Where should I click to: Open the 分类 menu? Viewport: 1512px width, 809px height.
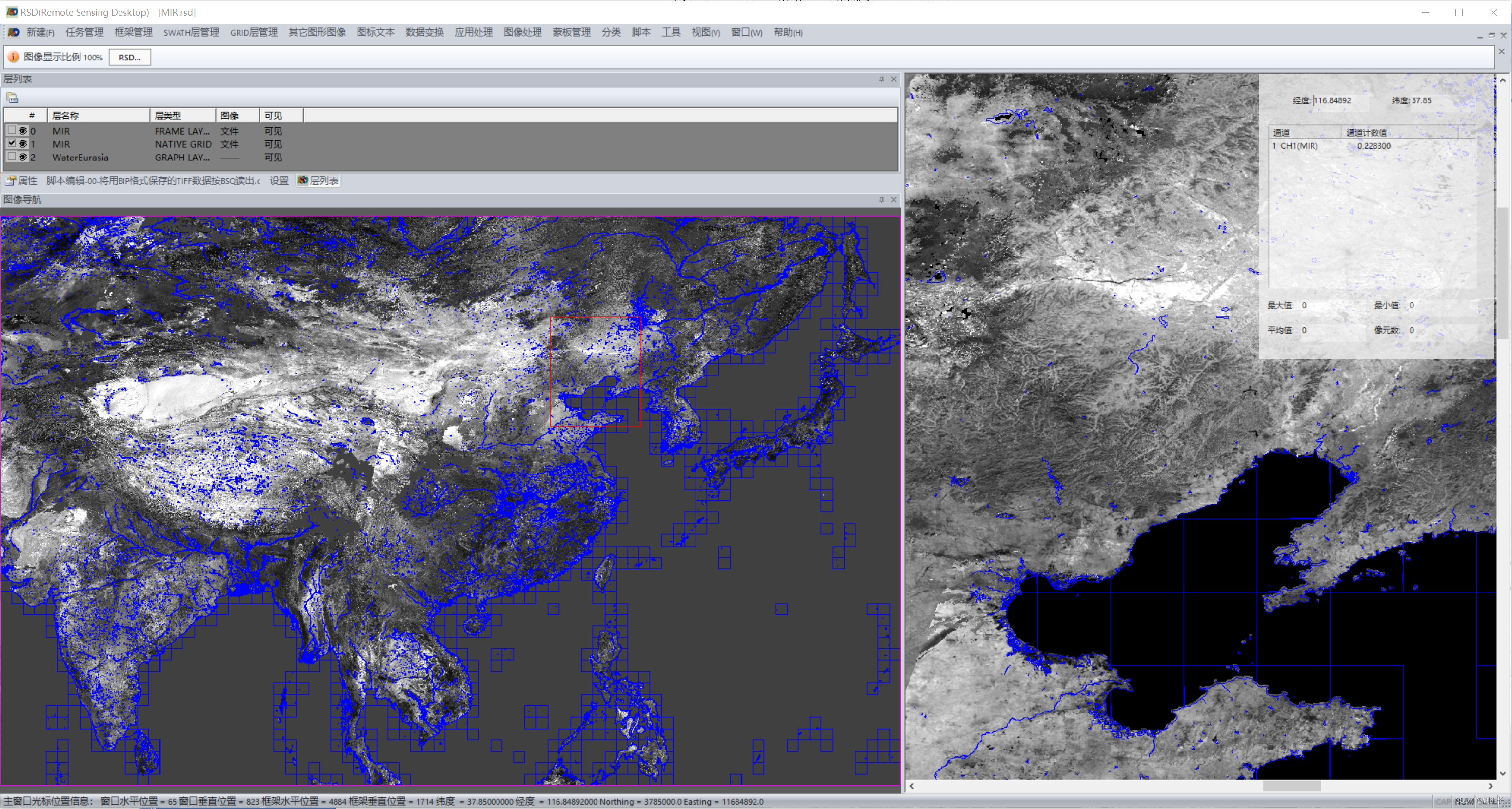[x=611, y=32]
